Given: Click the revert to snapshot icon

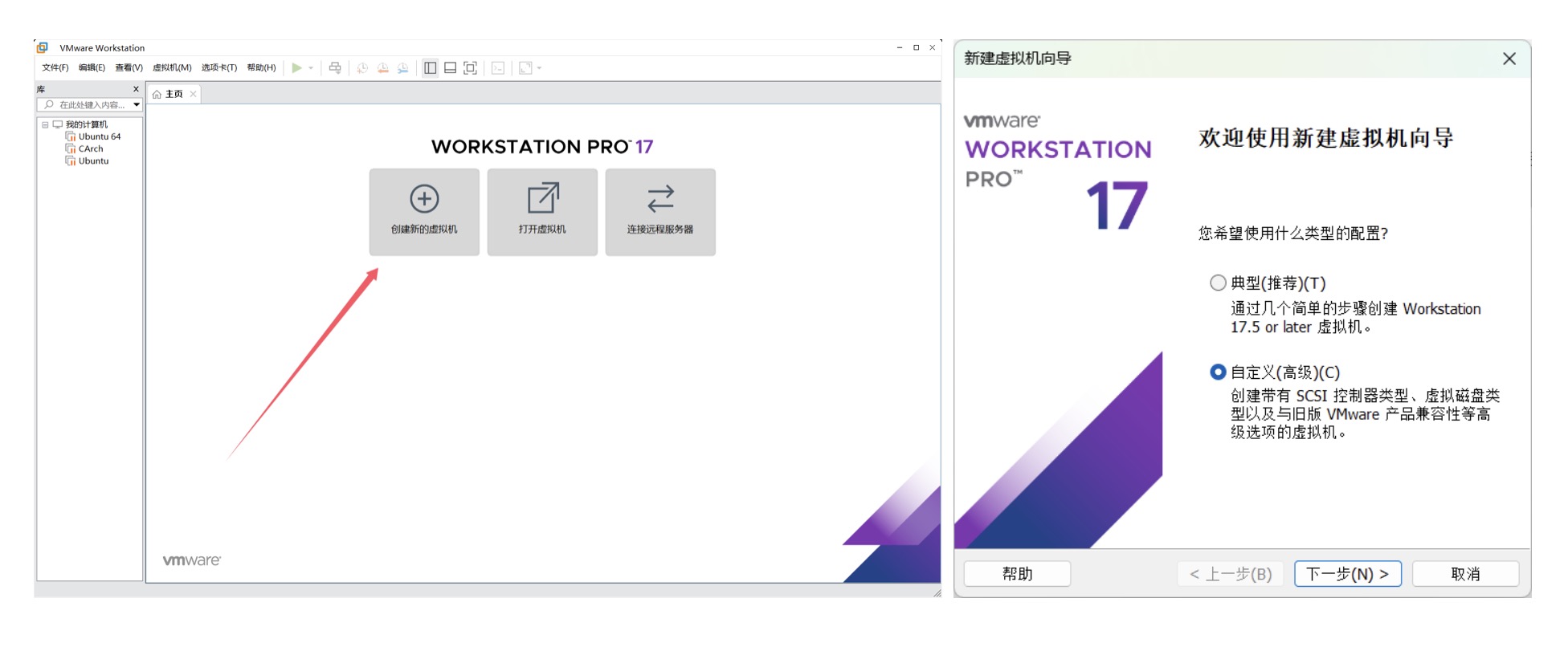Looking at the screenshot, I should pos(383,68).
